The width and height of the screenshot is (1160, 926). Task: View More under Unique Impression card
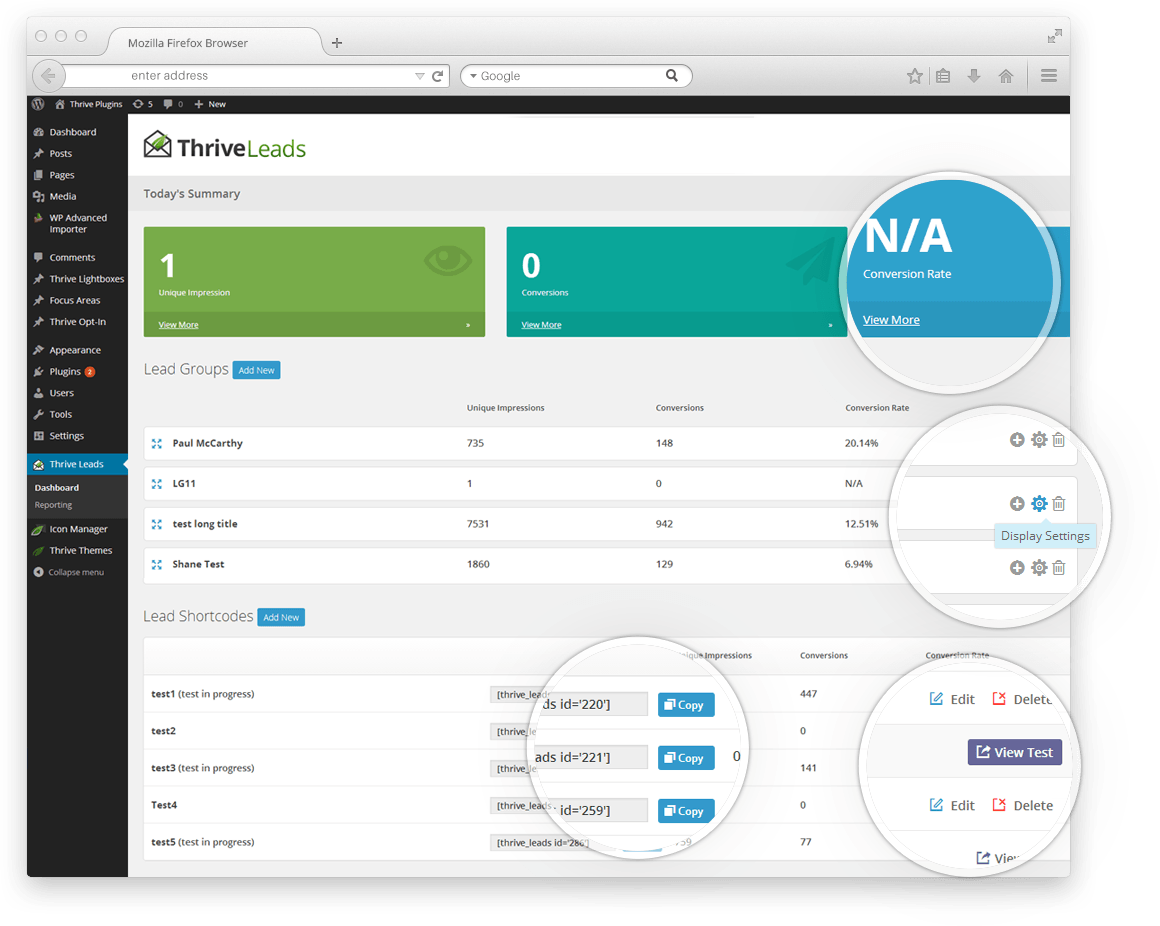point(178,325)
